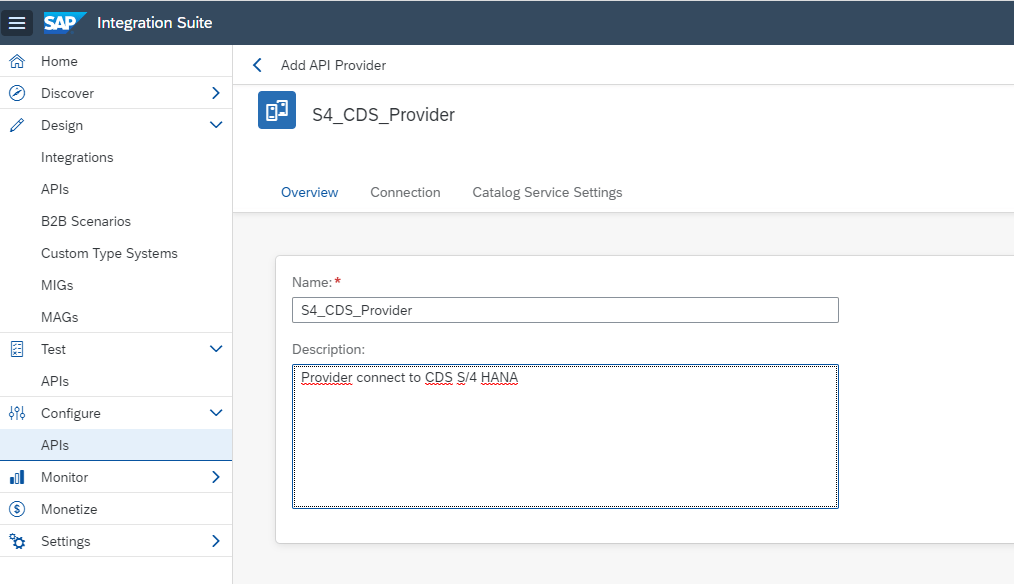This screenshot has width=1014, height=584.
Task: Click the Design pencil icon
Action: 17,125
